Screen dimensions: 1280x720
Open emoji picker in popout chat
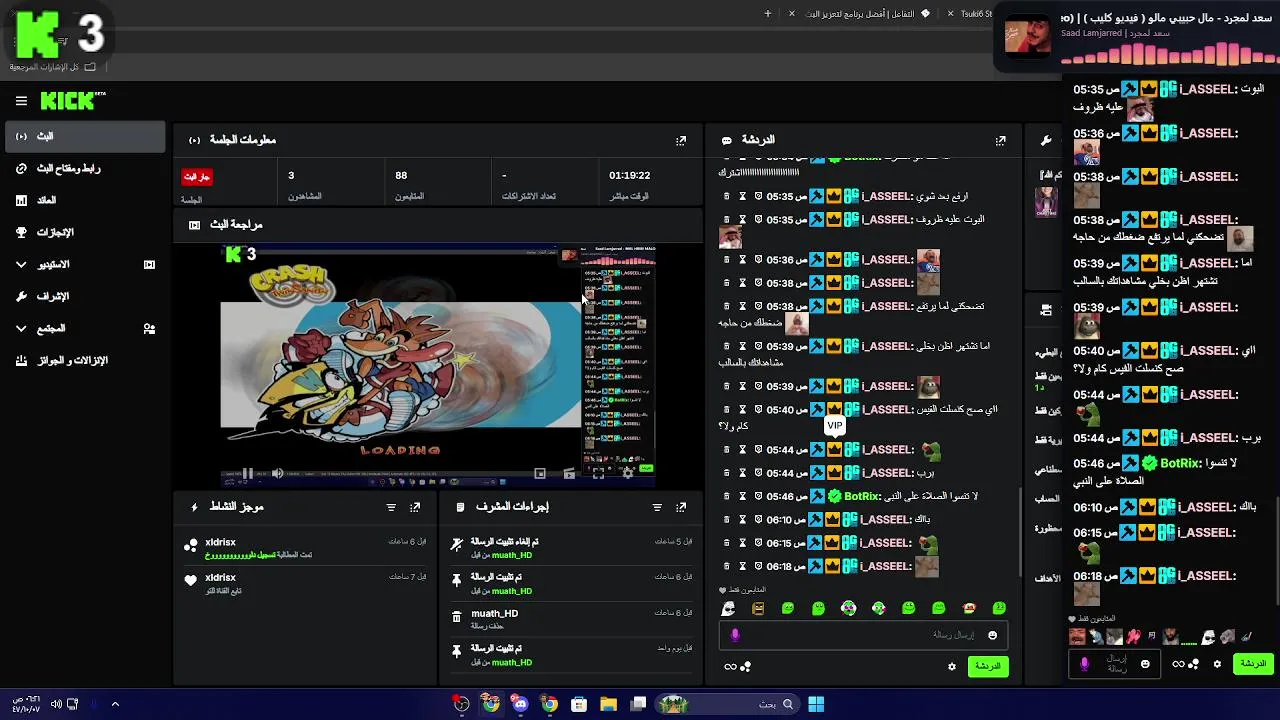coord(1145,664)
